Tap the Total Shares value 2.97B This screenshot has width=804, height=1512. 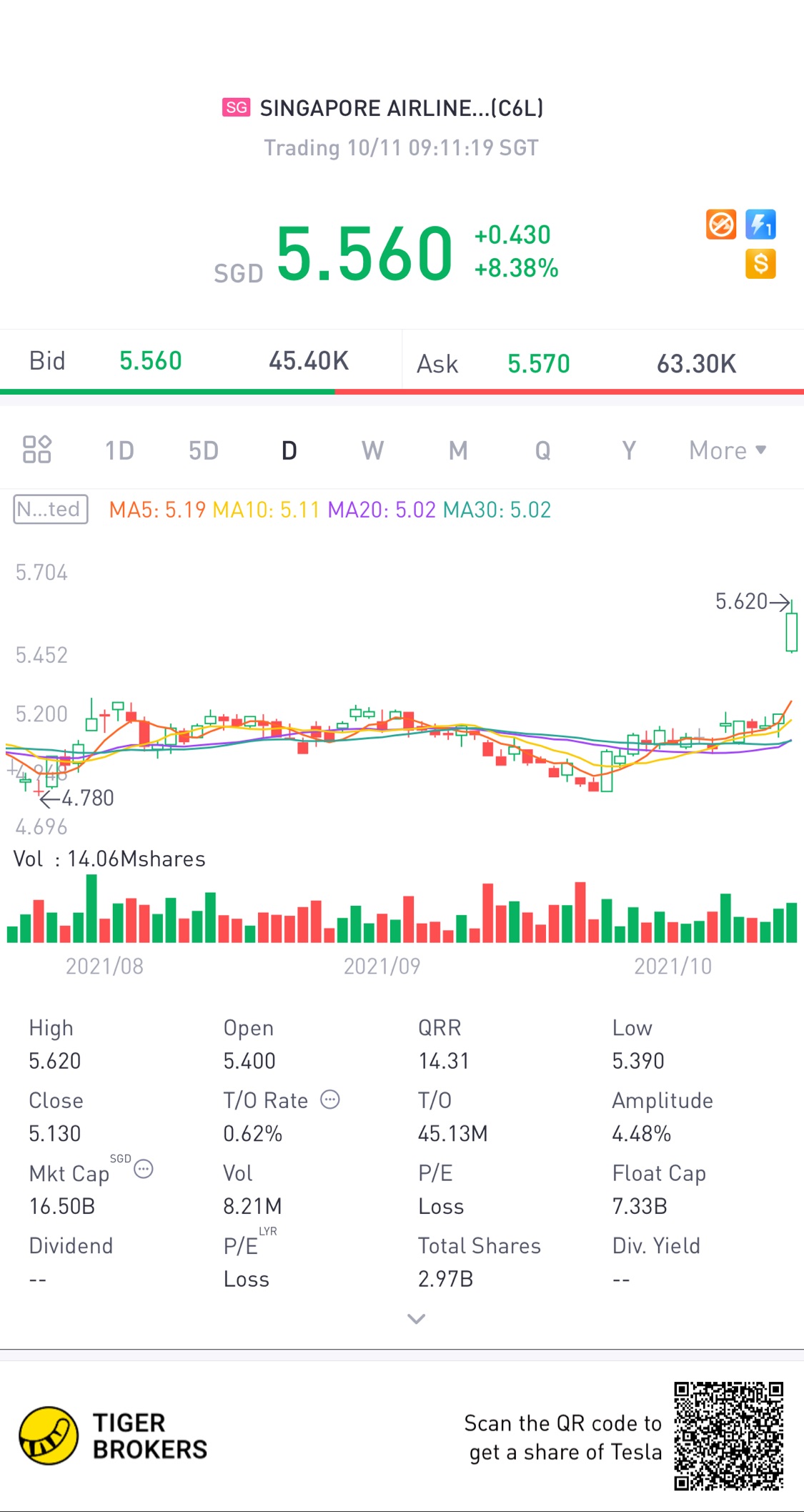click(x=446, y=1279)
